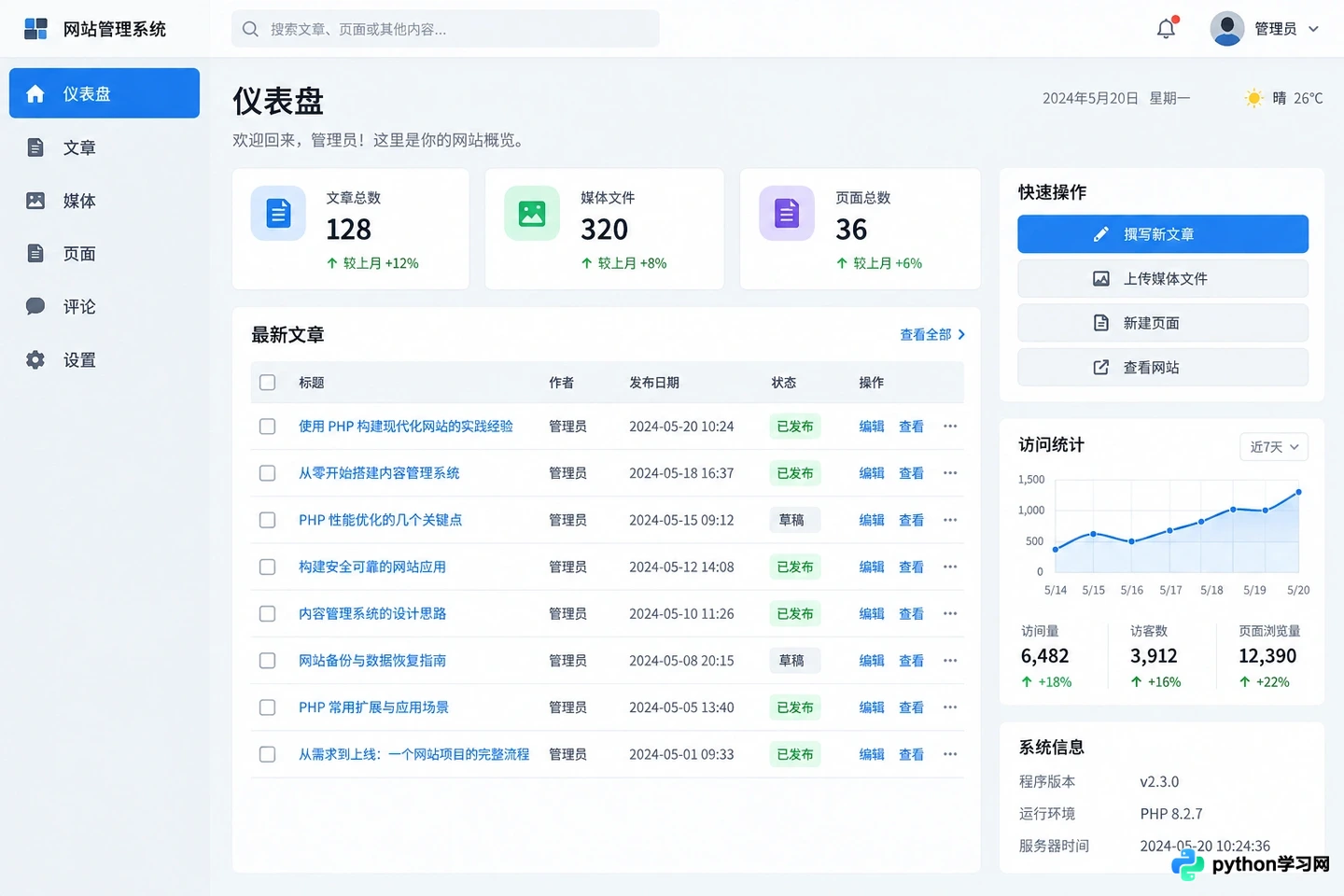The width and height of the screenshot is (1344, 896).
Task: Open more options for 使用 PHP 构建现代化网站的实践经验
Action: tap(950, 427)
